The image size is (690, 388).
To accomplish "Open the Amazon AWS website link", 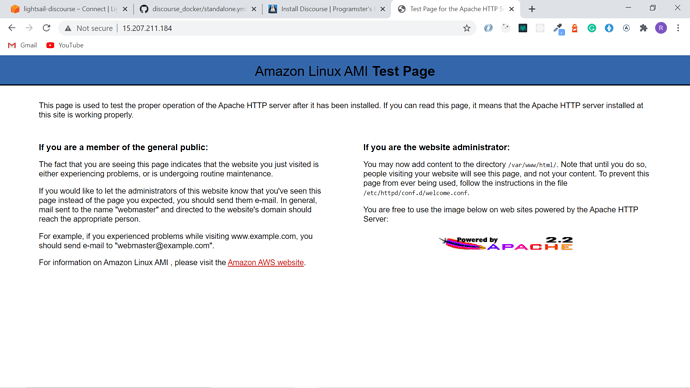I will [x=265, y=263].
